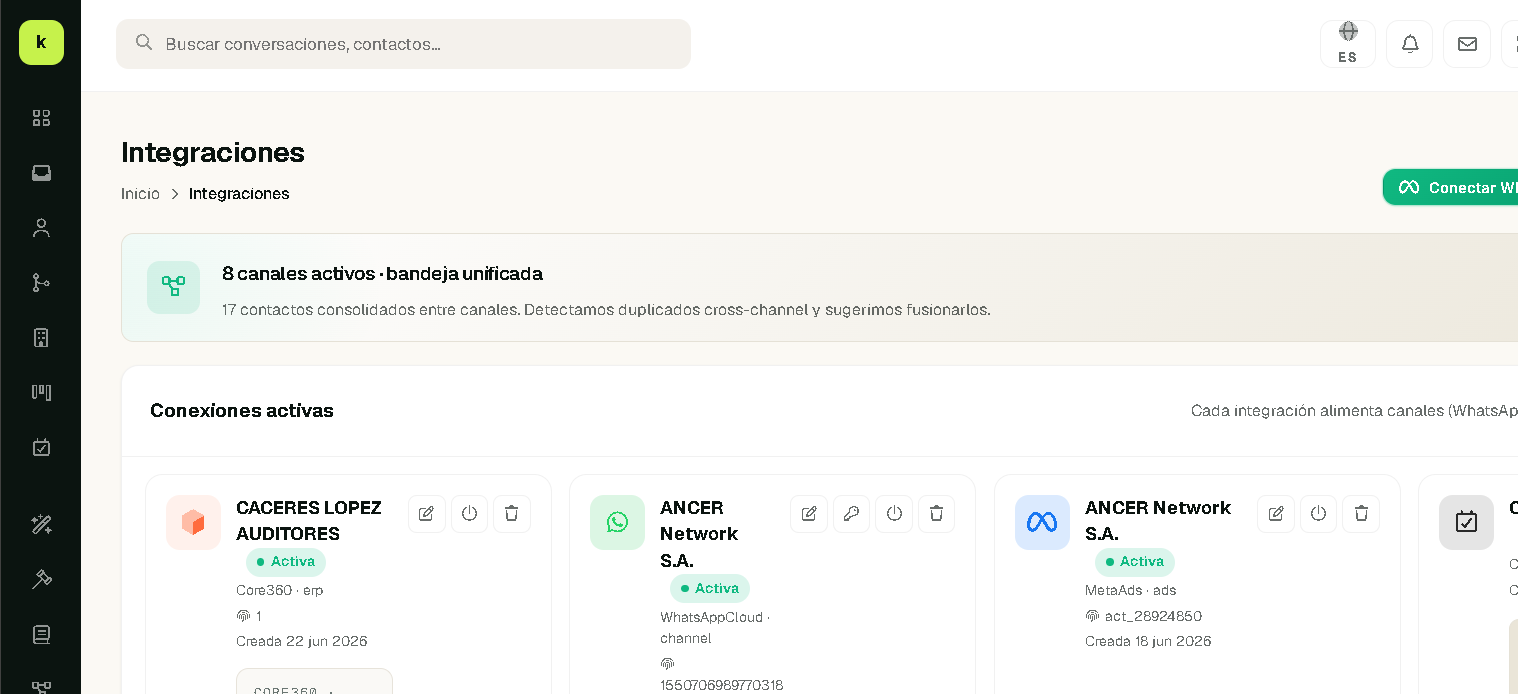This screenshot has width=1518, height=694.
Task: Open the bottom network nodes sidebar icon
Action: (41, 686)
